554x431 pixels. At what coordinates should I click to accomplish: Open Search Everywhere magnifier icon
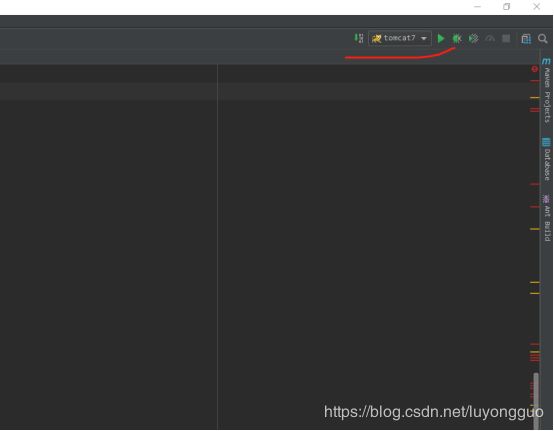click(543, 38)
